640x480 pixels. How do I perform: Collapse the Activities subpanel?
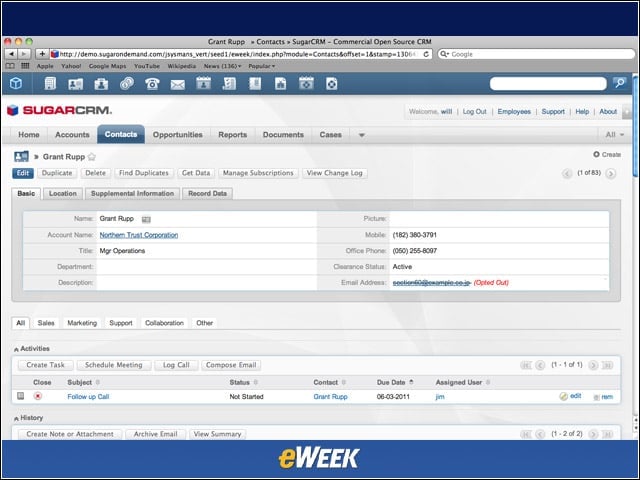click(16, 349)
